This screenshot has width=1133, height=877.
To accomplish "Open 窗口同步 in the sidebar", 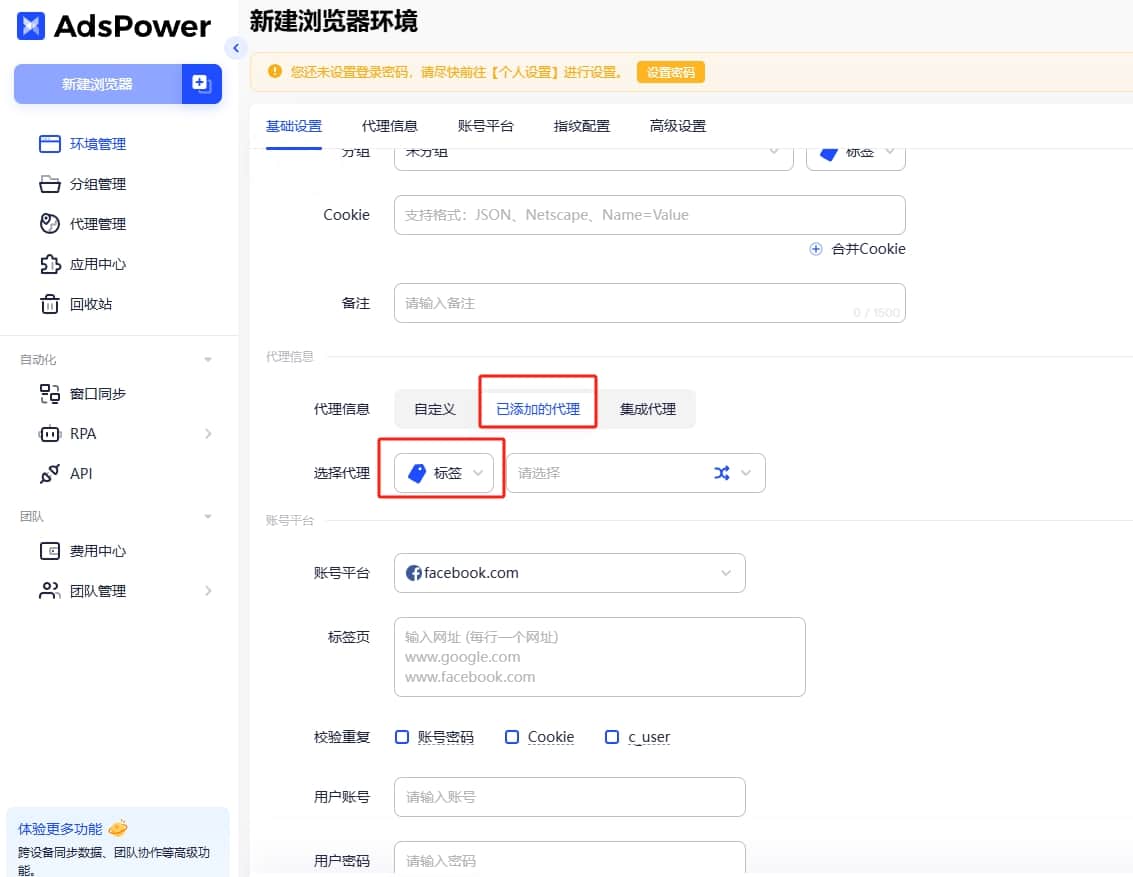I will point(98,394).
